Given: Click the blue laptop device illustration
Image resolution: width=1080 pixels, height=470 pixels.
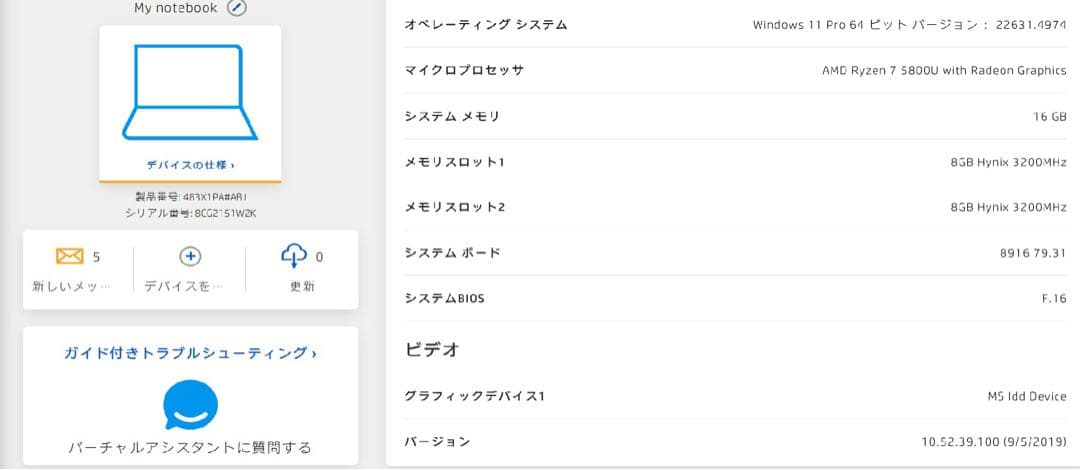Looking at the screenshot, I should click(190, 92).
